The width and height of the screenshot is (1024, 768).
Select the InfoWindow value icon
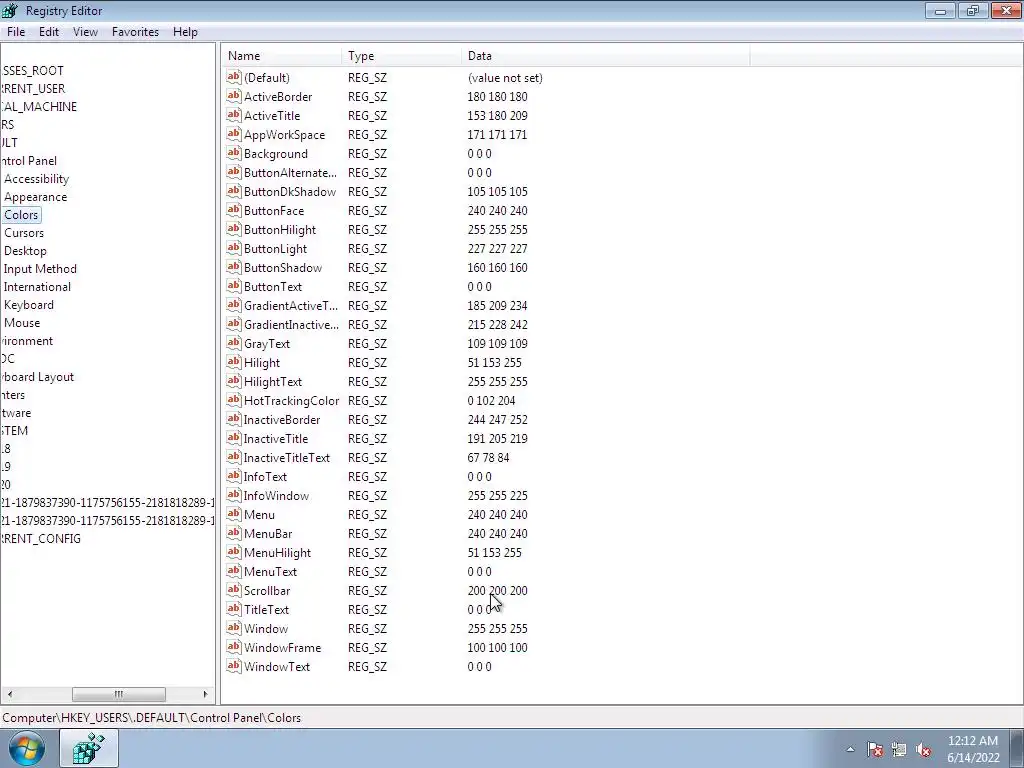coord(234,494)
